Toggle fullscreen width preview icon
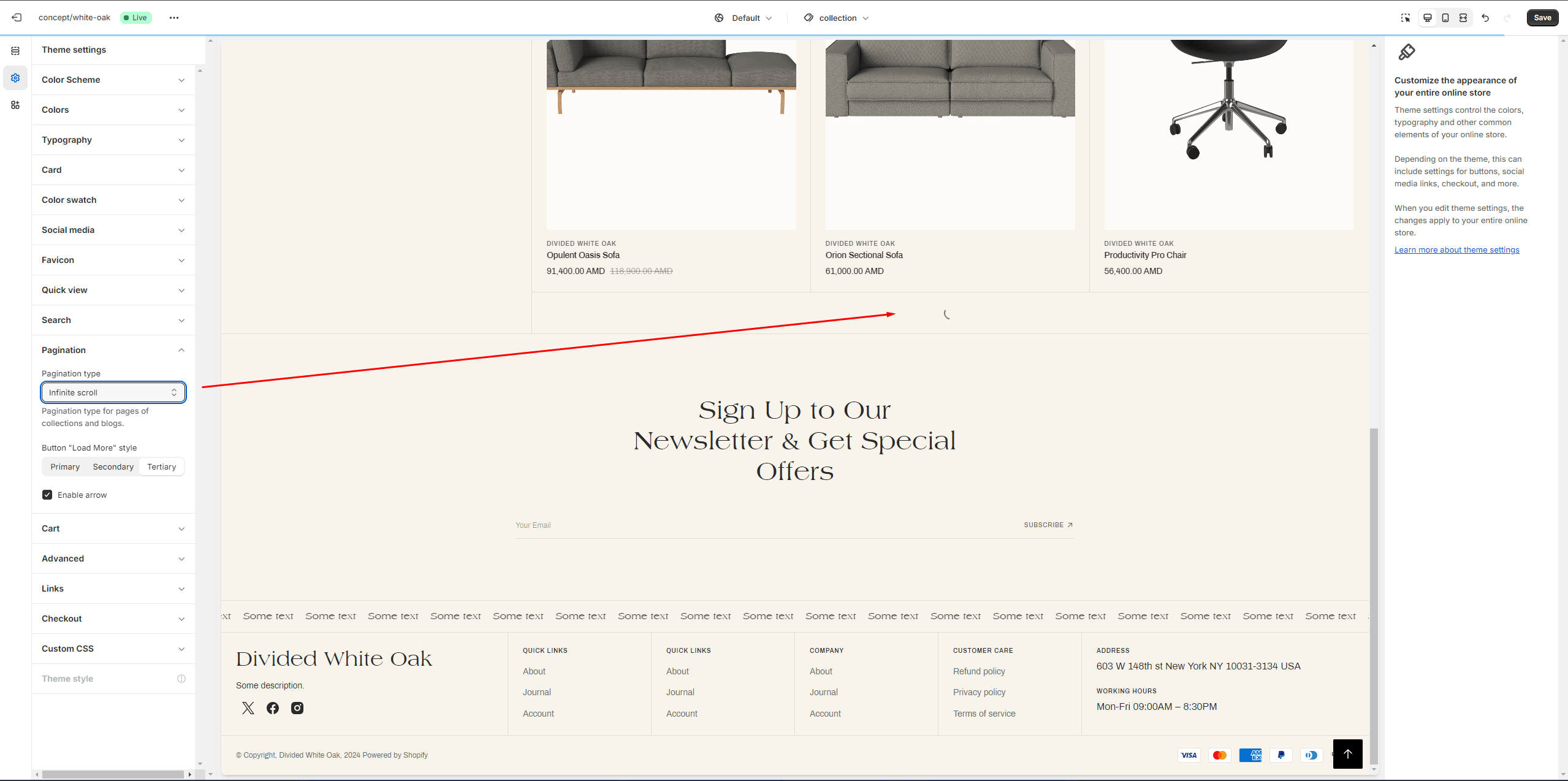 point(1463,18)
